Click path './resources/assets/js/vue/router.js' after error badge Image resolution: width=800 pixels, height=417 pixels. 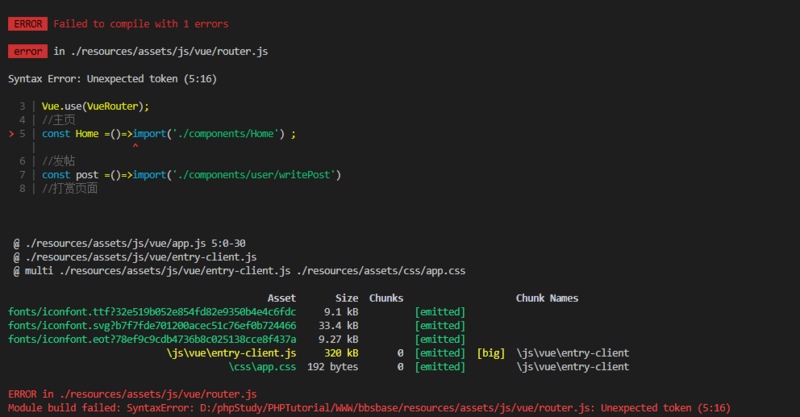pos(169,52)
